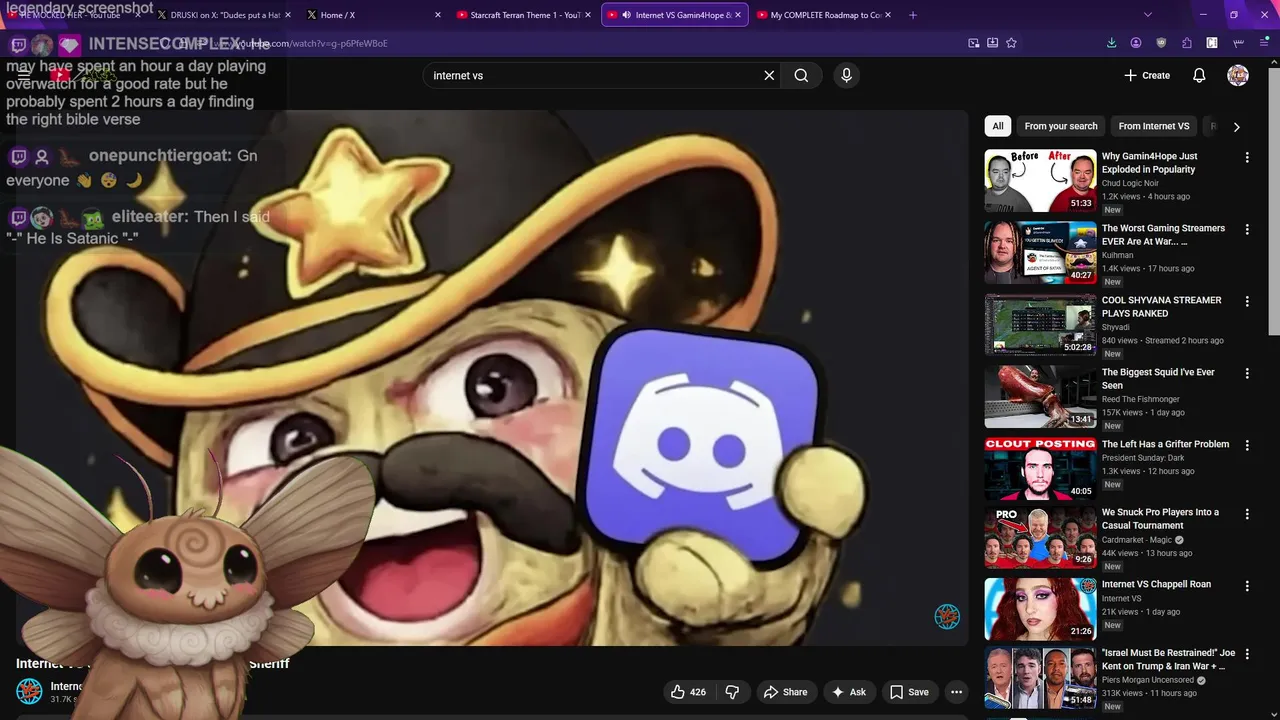Open options for Internet VS Chappell Roan video

pyautogui.click(x=1246, y=586)
